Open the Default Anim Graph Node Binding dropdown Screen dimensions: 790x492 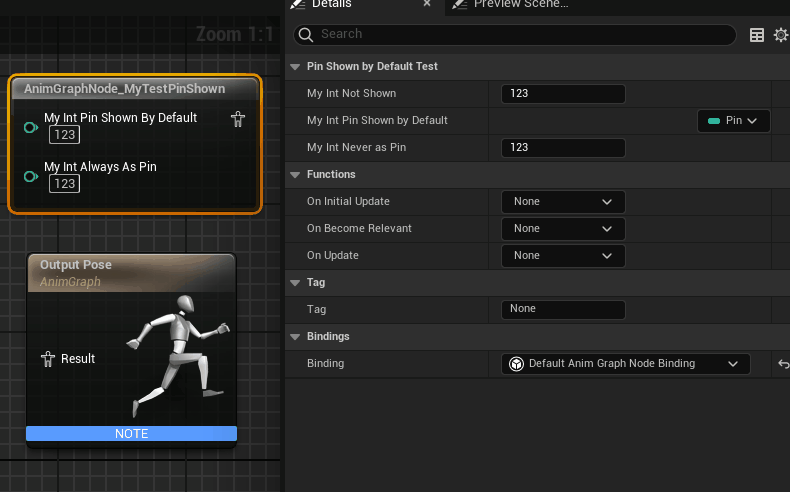pyautogui.click(x=625, y=364)
